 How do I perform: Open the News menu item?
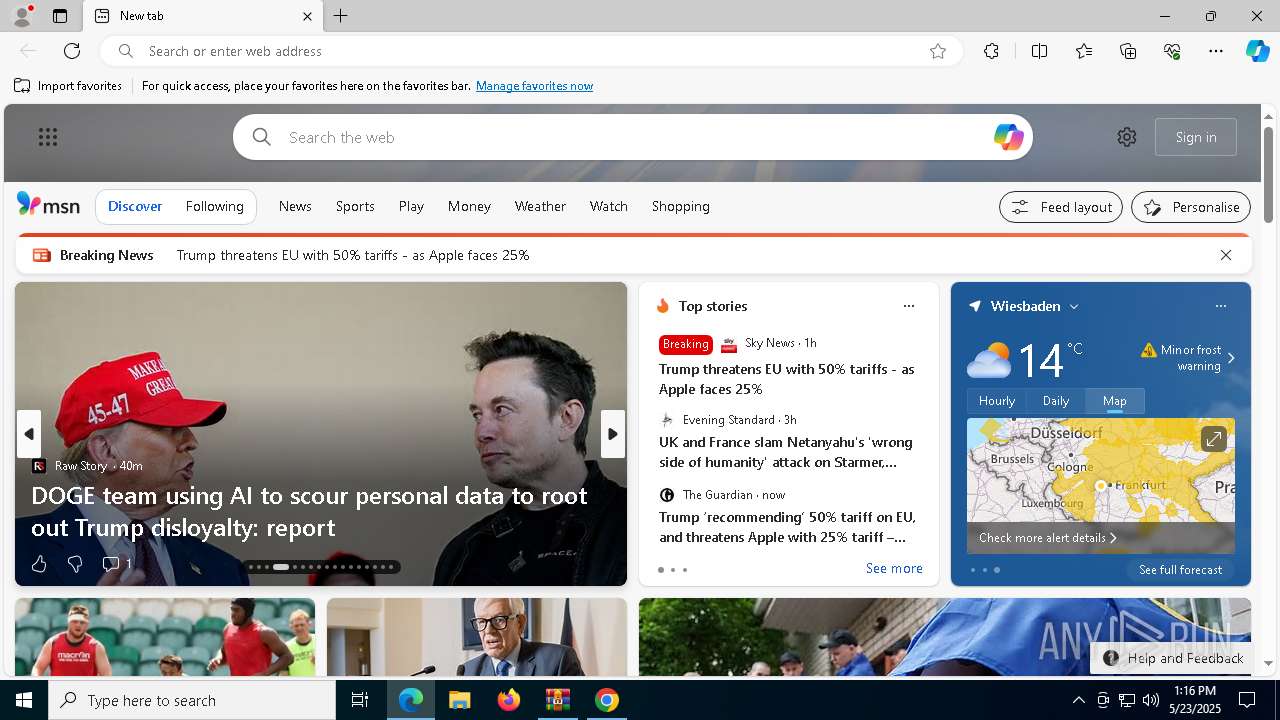pos(295,206)
